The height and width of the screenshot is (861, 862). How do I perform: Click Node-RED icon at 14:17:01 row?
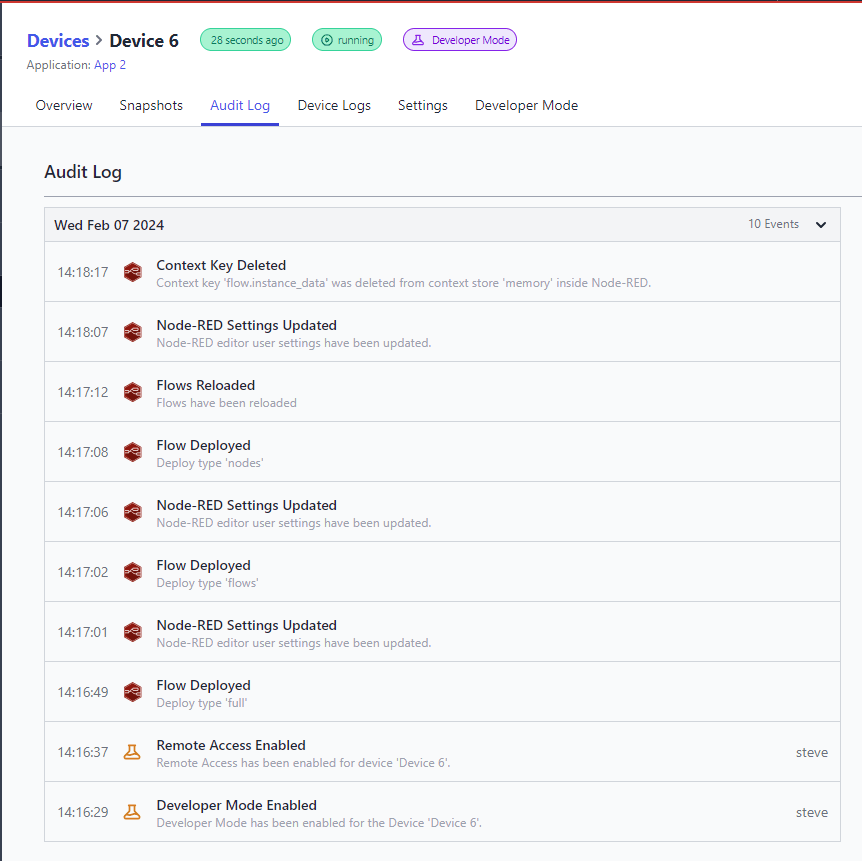pyautogui.click(x=132, y=631)
